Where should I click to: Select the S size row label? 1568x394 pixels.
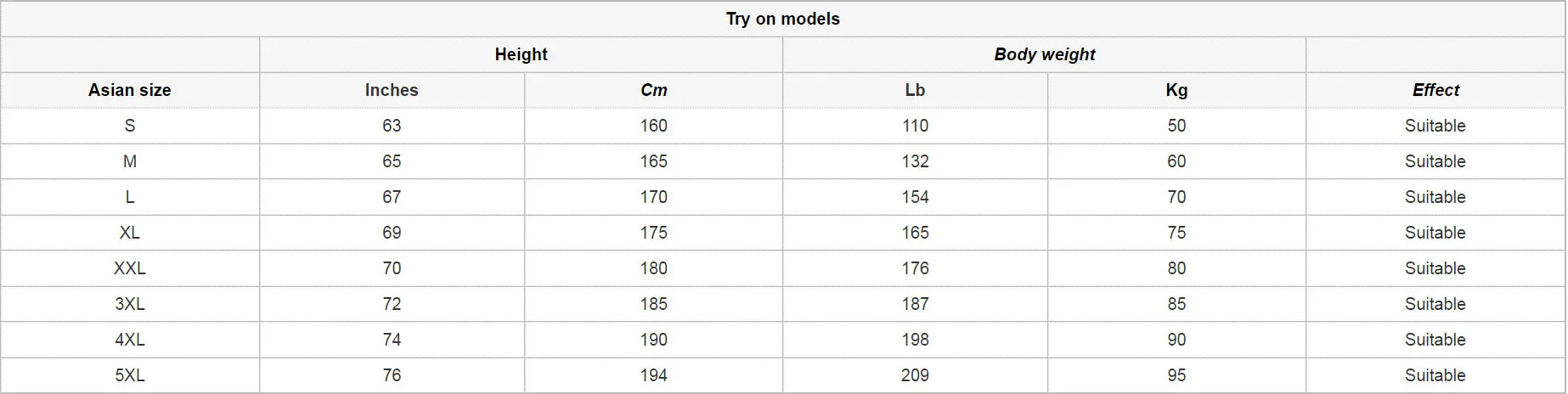point(130,126)
